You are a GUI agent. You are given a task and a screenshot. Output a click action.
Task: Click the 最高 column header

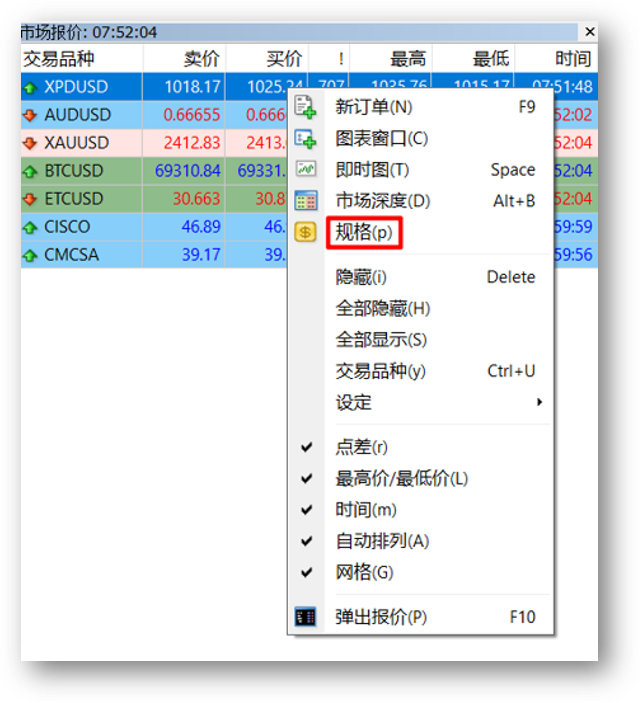(x=391, y=59)
